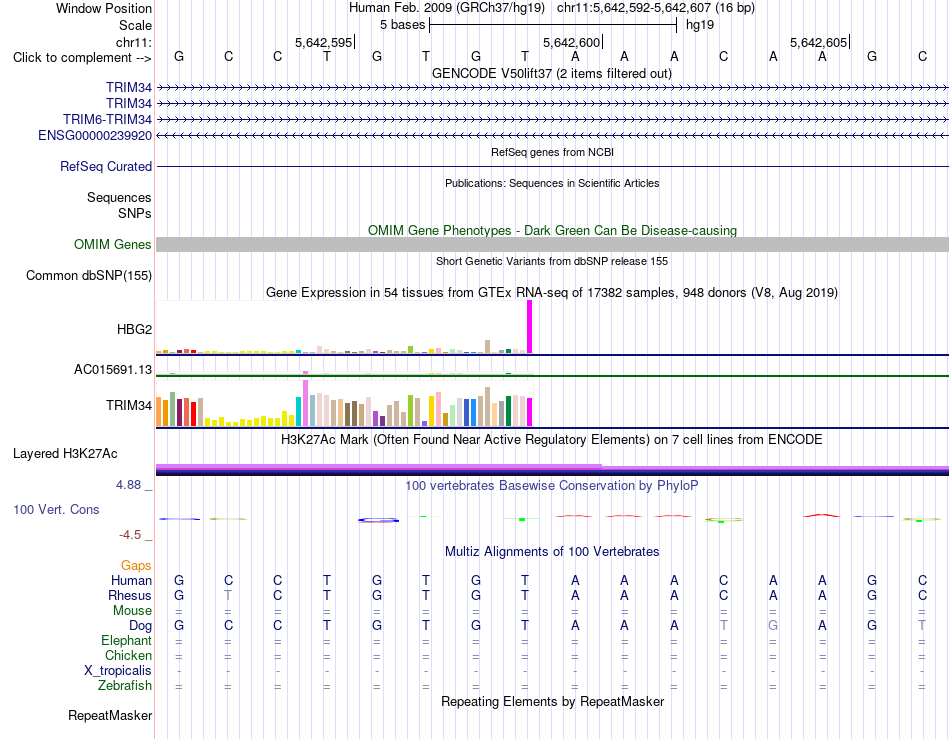This screenshot has width=950, height=739.
Task: Click the OMIM Genes track label
Action: coord(112,245)
